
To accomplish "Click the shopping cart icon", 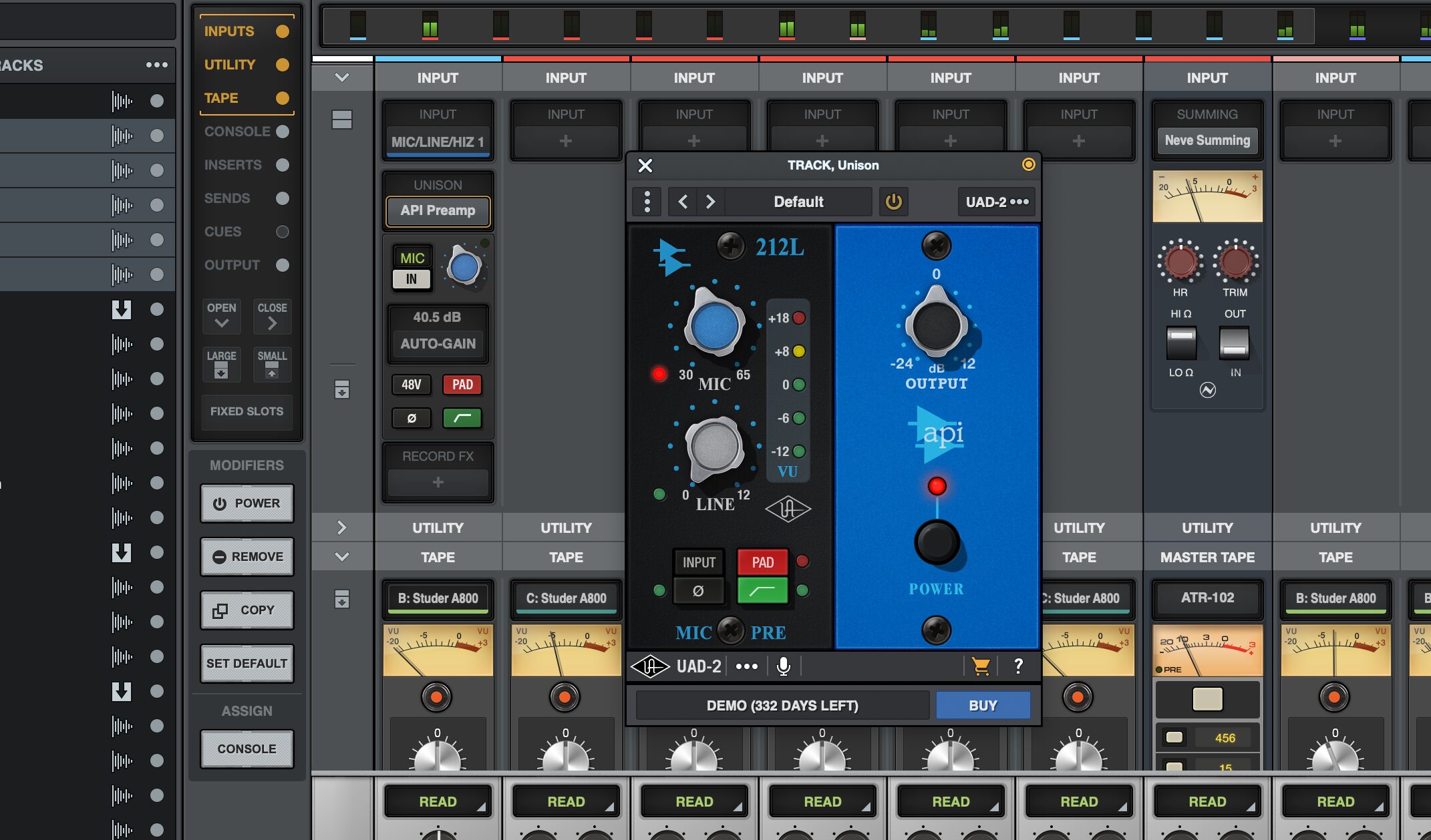I will (981, 666).
